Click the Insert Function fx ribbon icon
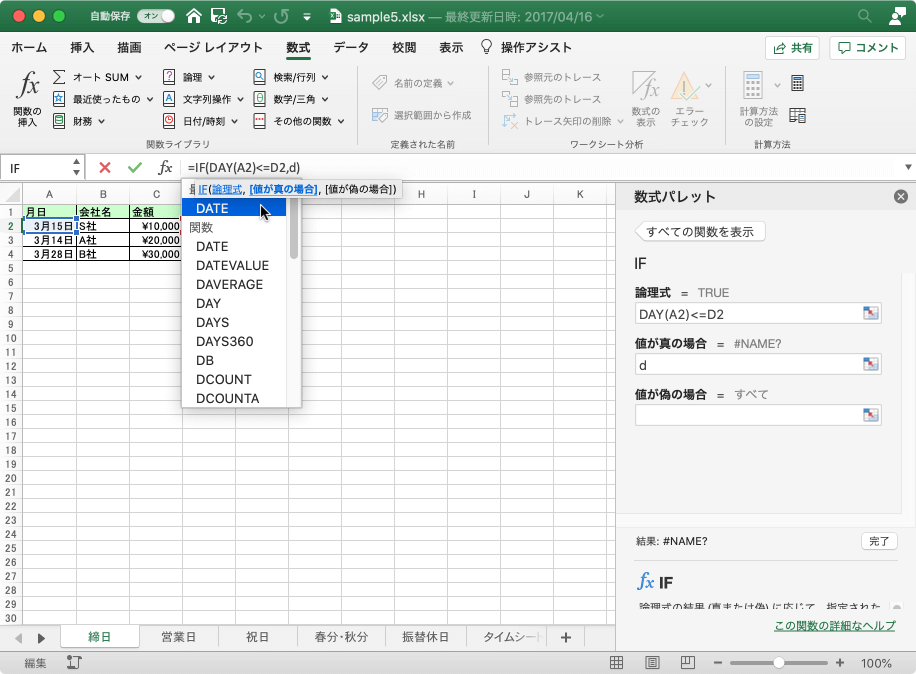This screenshot has height=674, width=916. point(27,85)
